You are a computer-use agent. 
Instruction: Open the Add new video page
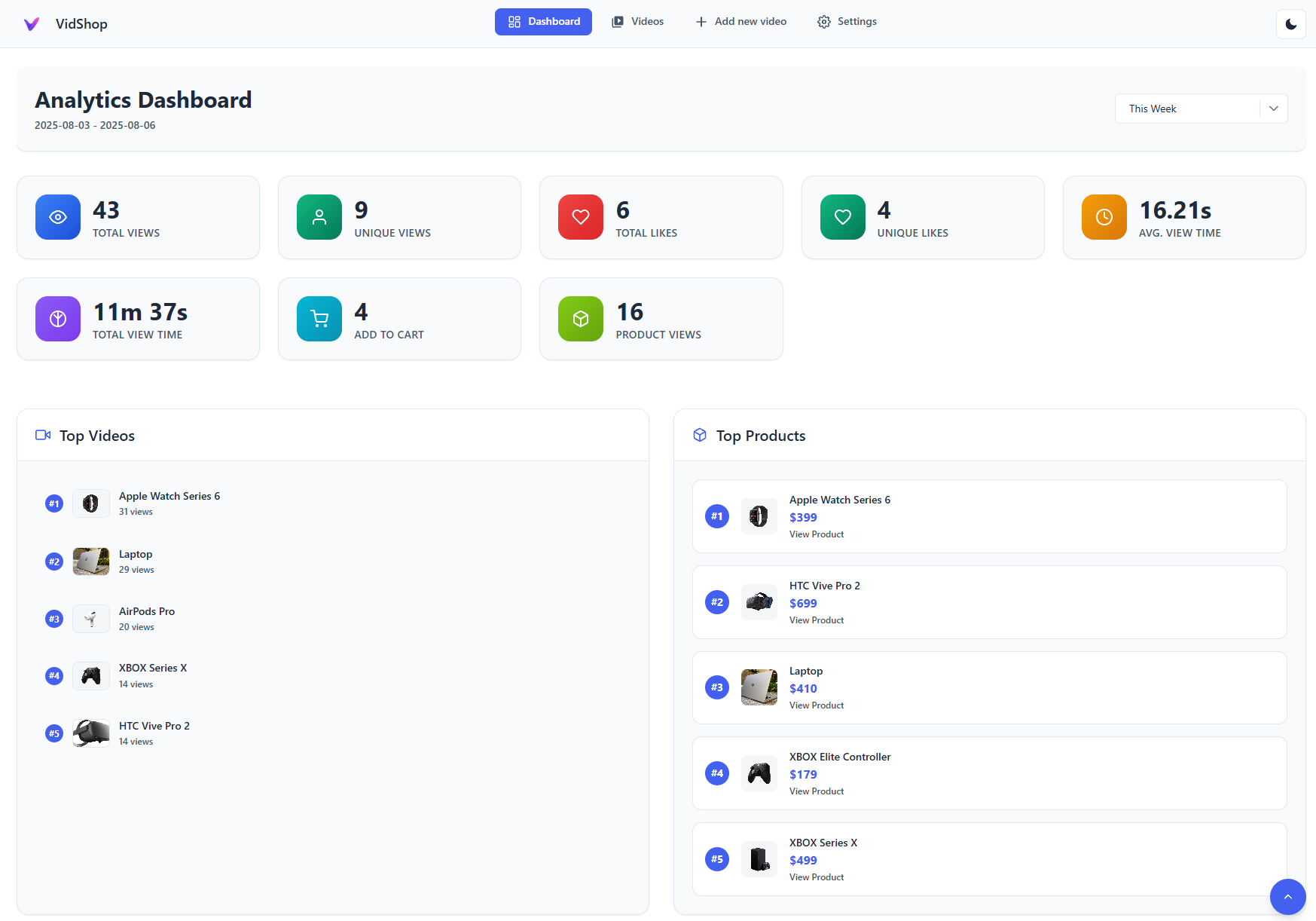[740, 22]
